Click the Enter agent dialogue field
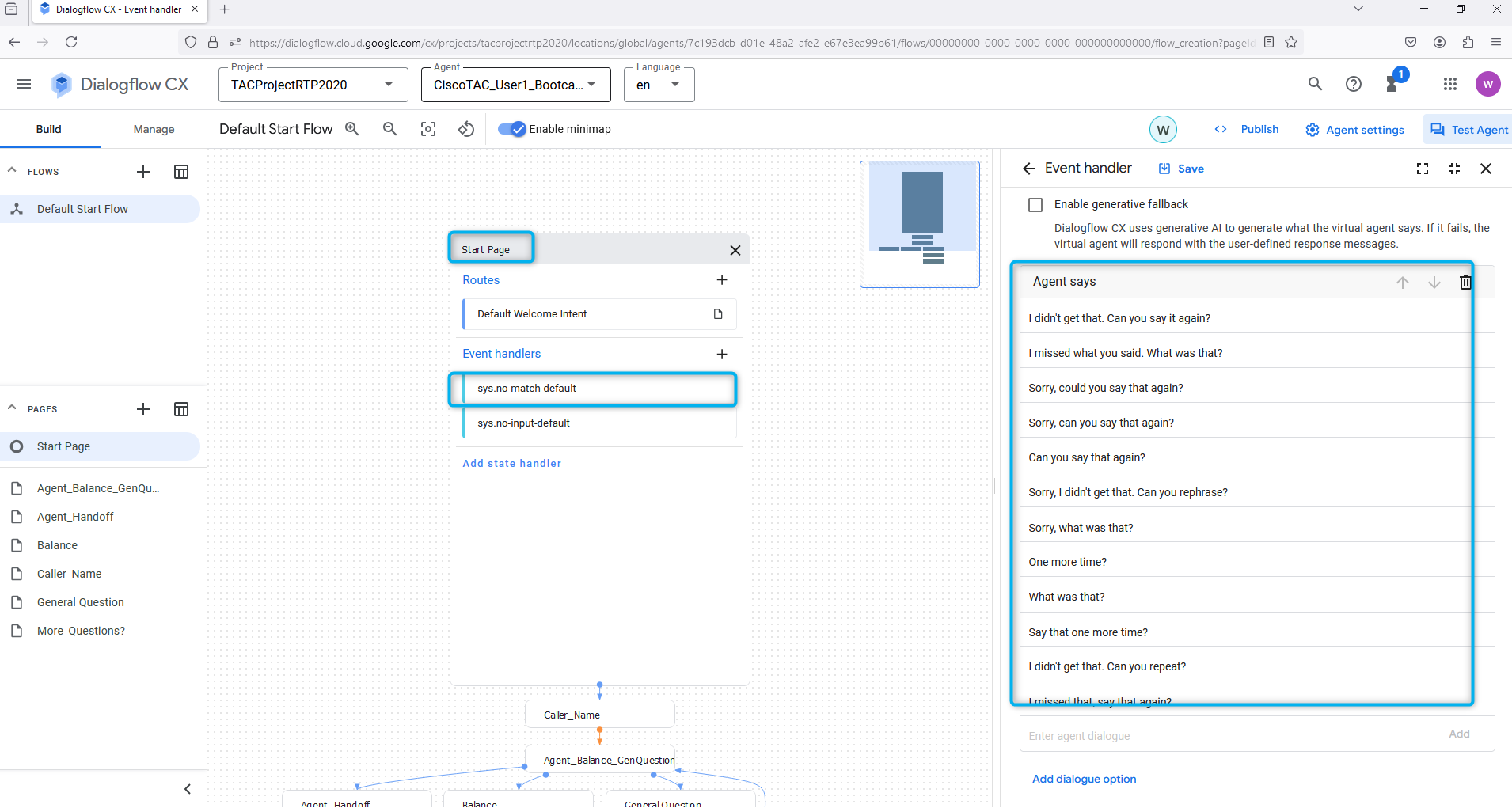Screen dimensions: 1512x808 (1233, 735)
